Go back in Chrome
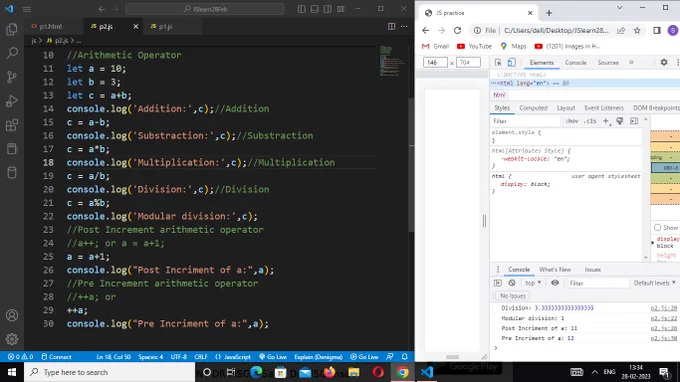Image resolution: width=680 pixels, height=382 pixels. pos(425,30)
